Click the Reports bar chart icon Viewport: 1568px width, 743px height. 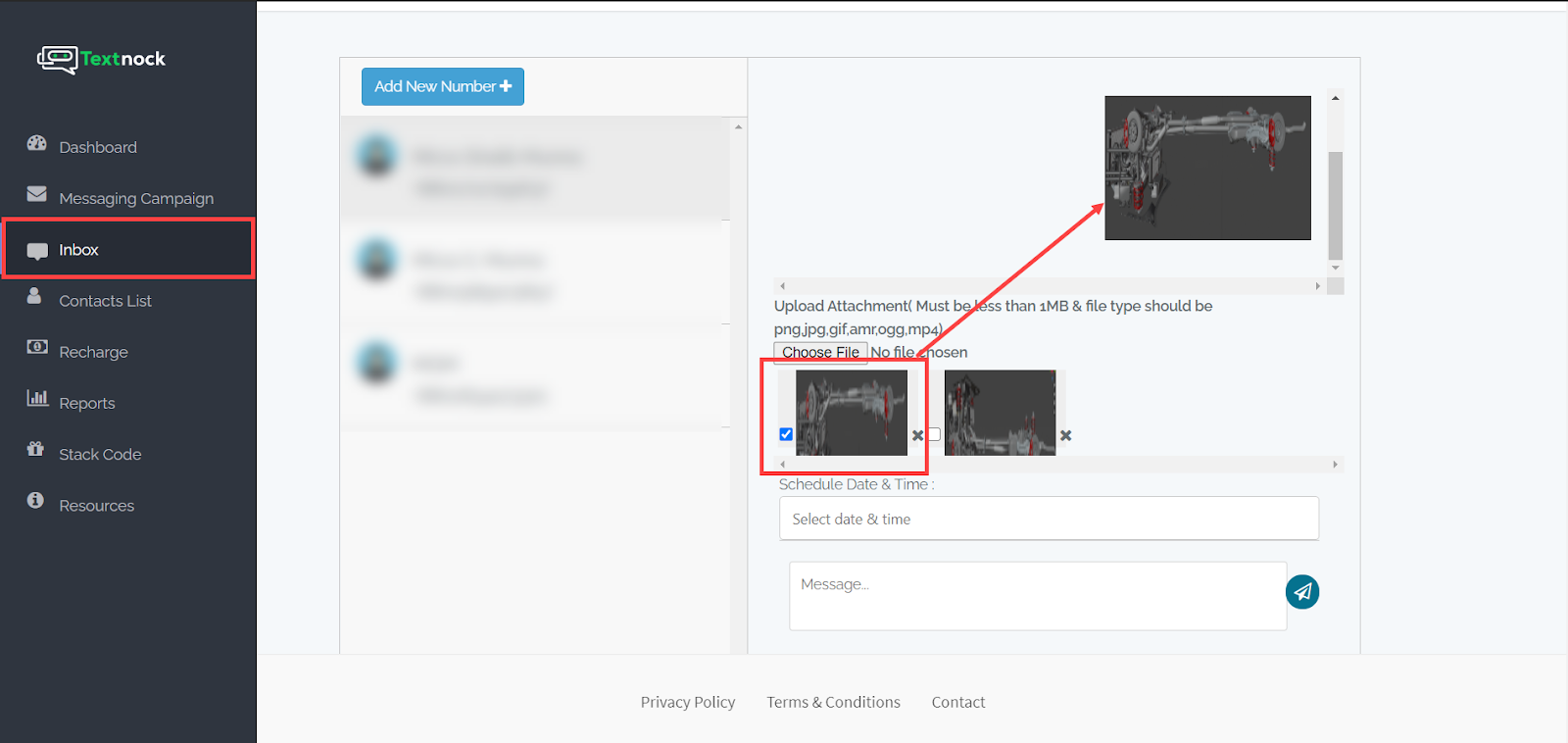pyautogui.click(x=37, y=398)
